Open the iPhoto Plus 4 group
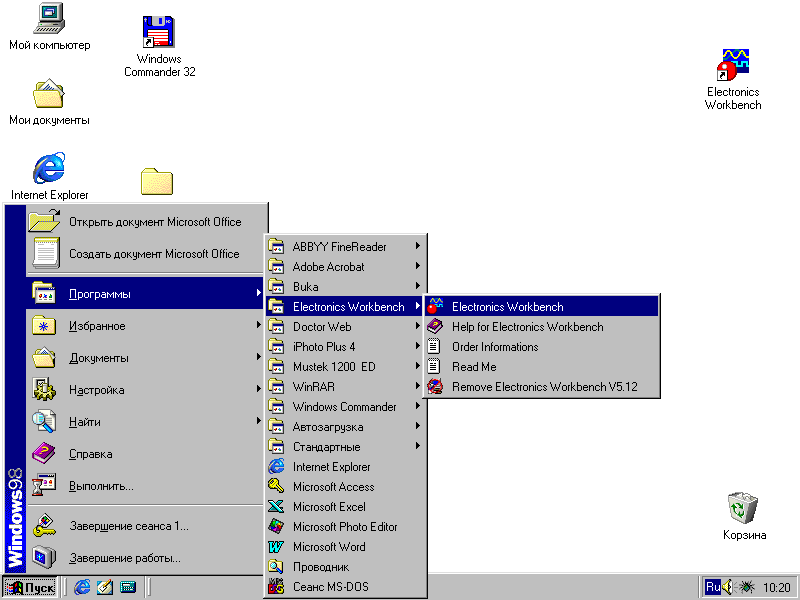Viewport: 800px width, 600px height. click(x=345, y=346)
